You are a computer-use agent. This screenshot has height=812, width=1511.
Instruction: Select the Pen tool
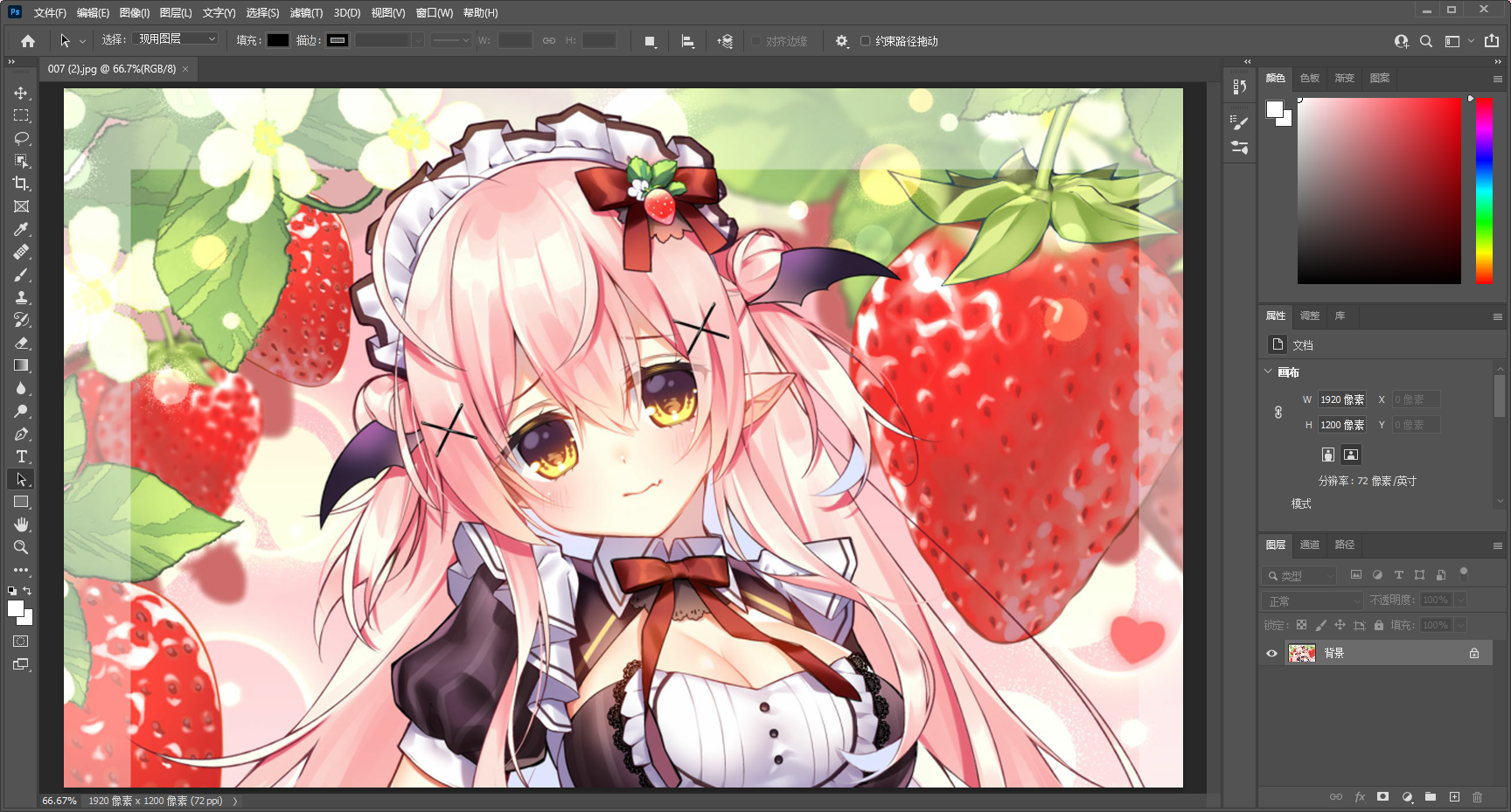[21, 434]
